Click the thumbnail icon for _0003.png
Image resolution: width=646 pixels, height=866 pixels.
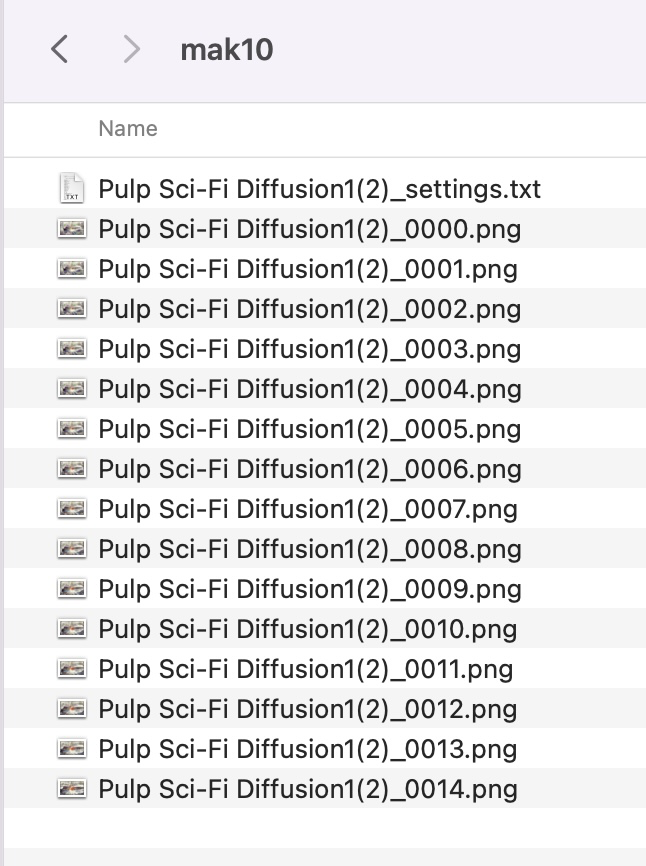pos(72,348)
